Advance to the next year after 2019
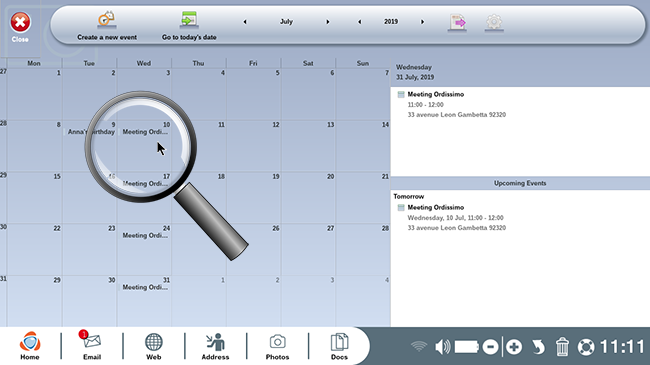 point(422,22)
